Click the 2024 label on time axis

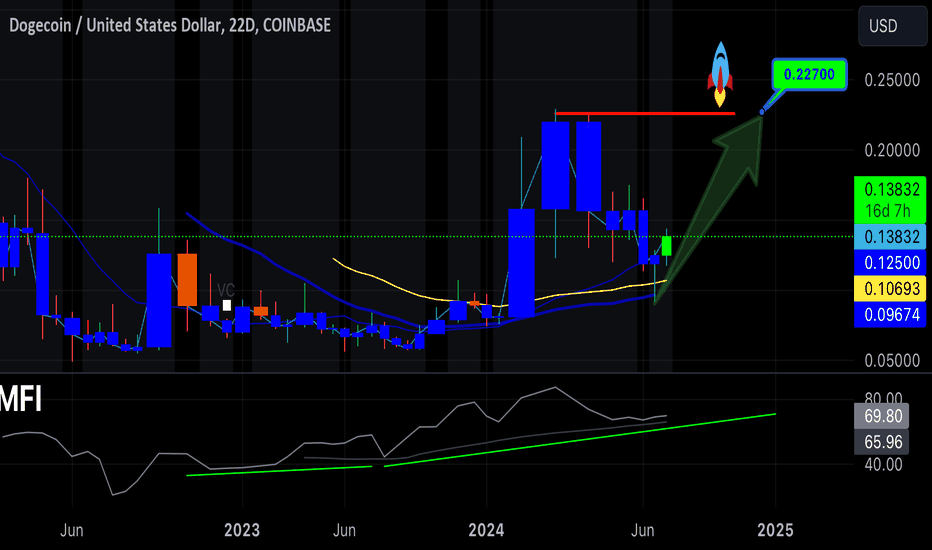click(486, 530)
